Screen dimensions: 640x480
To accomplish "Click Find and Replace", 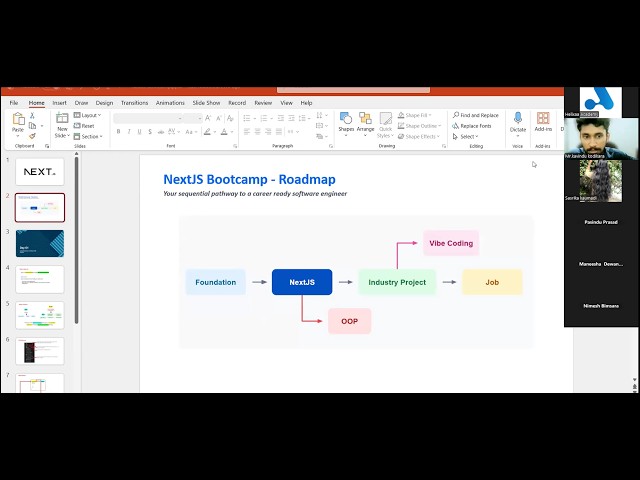I will [476, 115].
